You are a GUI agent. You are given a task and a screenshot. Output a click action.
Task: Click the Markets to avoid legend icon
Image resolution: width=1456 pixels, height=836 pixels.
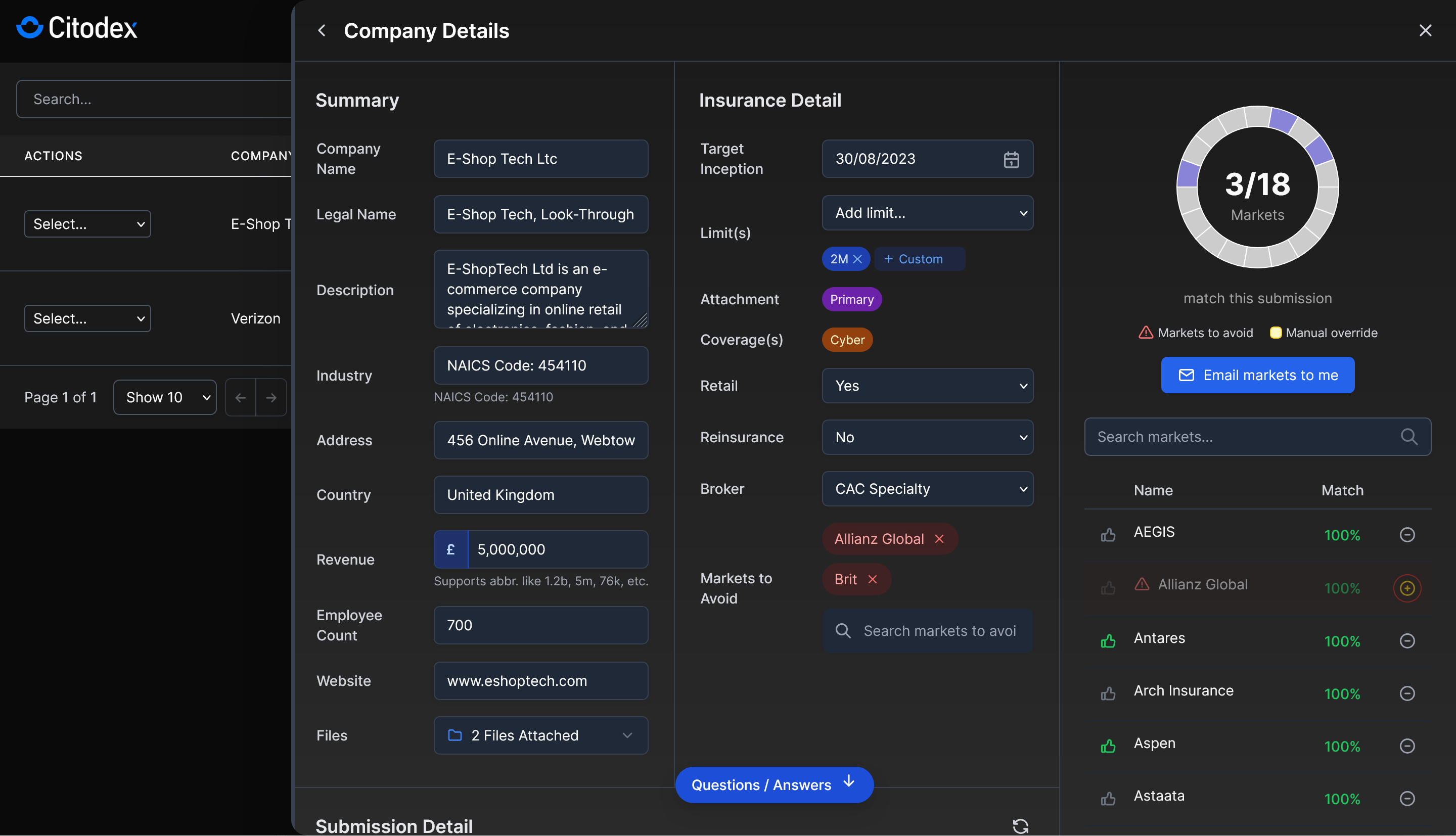1146,333
